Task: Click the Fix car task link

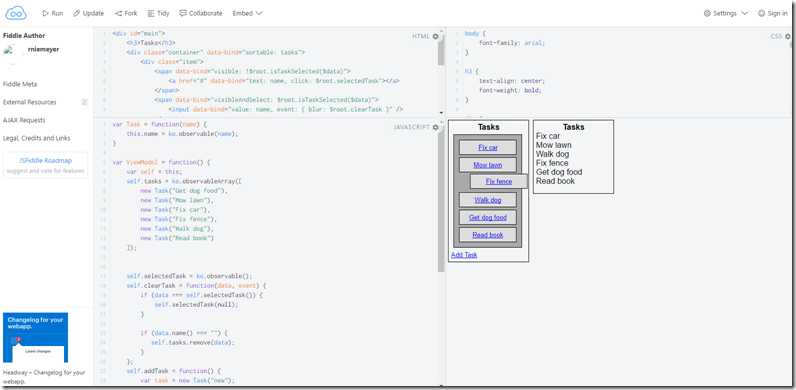Action: [488, 148]
